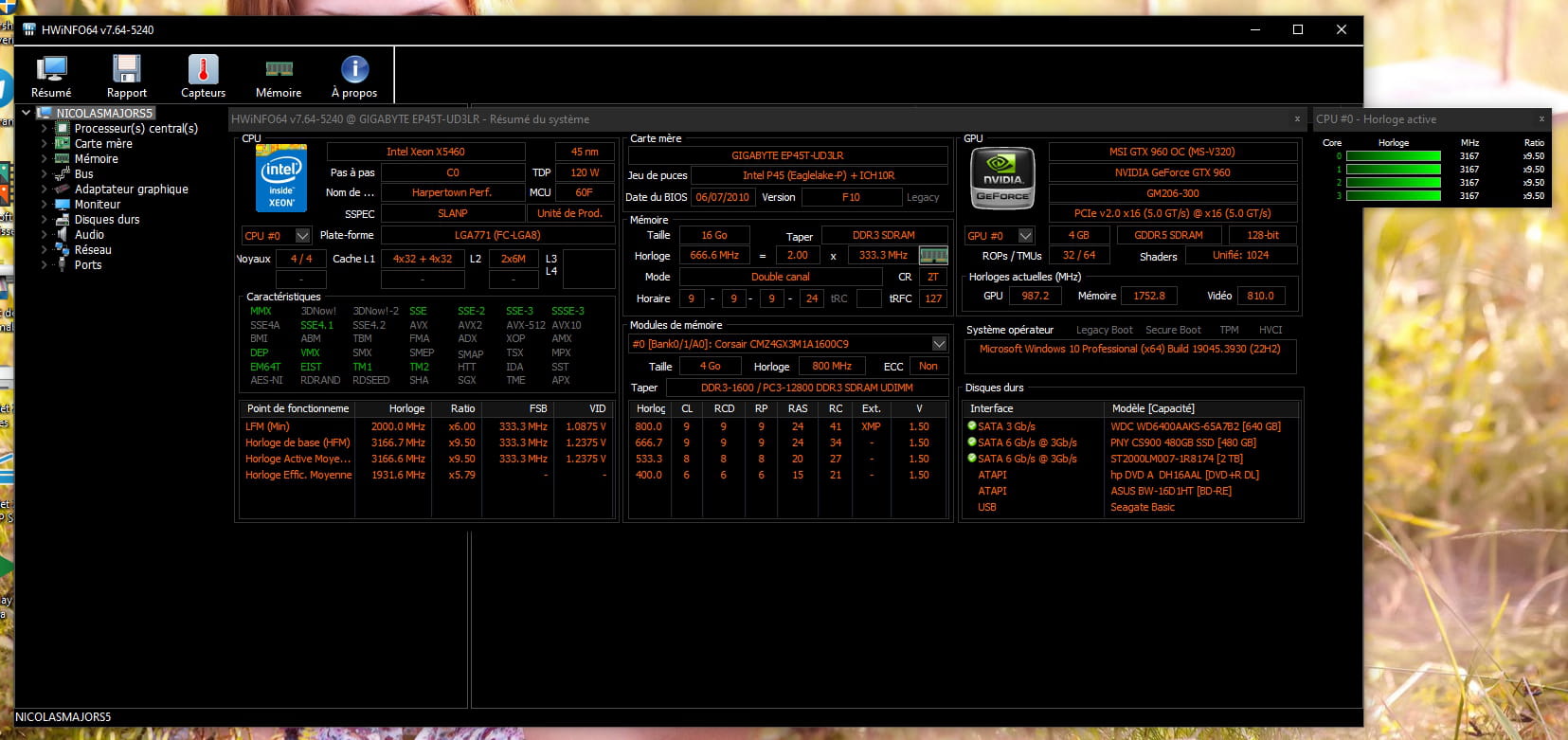
Task: Click the HWiNFO64 title bar app icon
Action: (28, 29)
